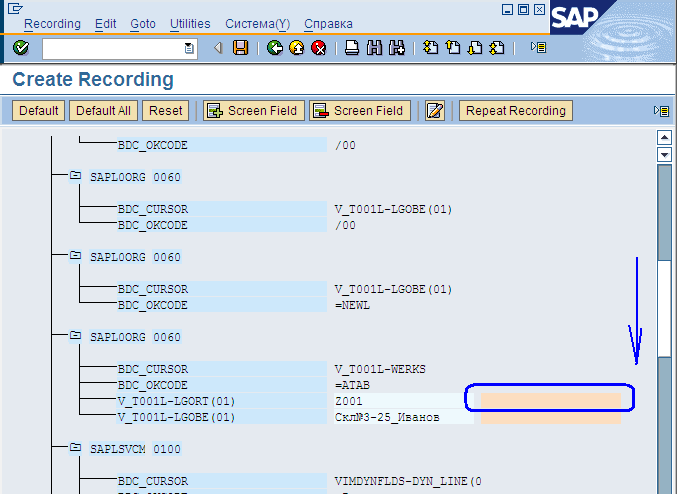Image resolution: width=677 pixels, height=494 pixels.
Task: Click the green Back arrow icon
Action: pyautogui.click(x=274, y=47)
